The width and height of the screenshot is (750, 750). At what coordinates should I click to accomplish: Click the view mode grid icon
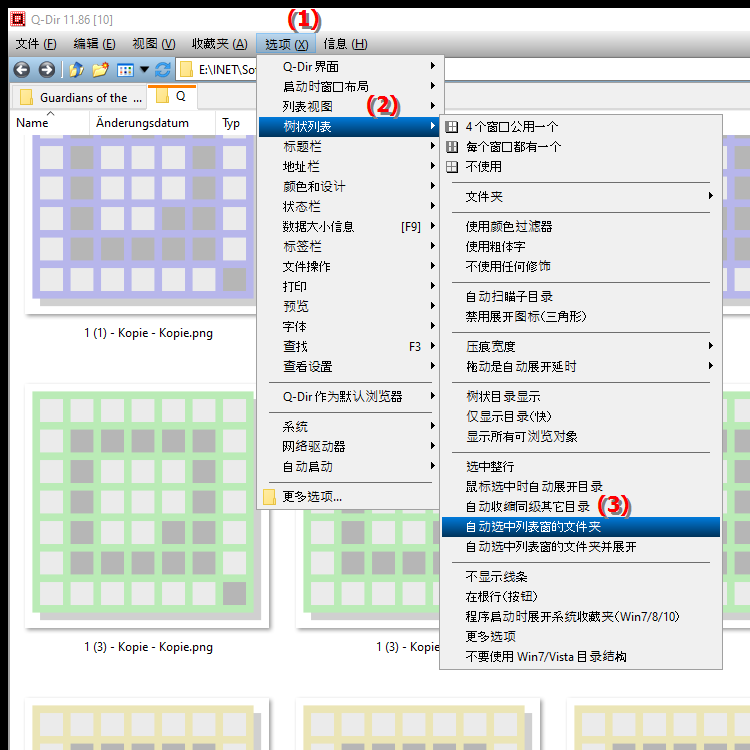coord(125,70)
